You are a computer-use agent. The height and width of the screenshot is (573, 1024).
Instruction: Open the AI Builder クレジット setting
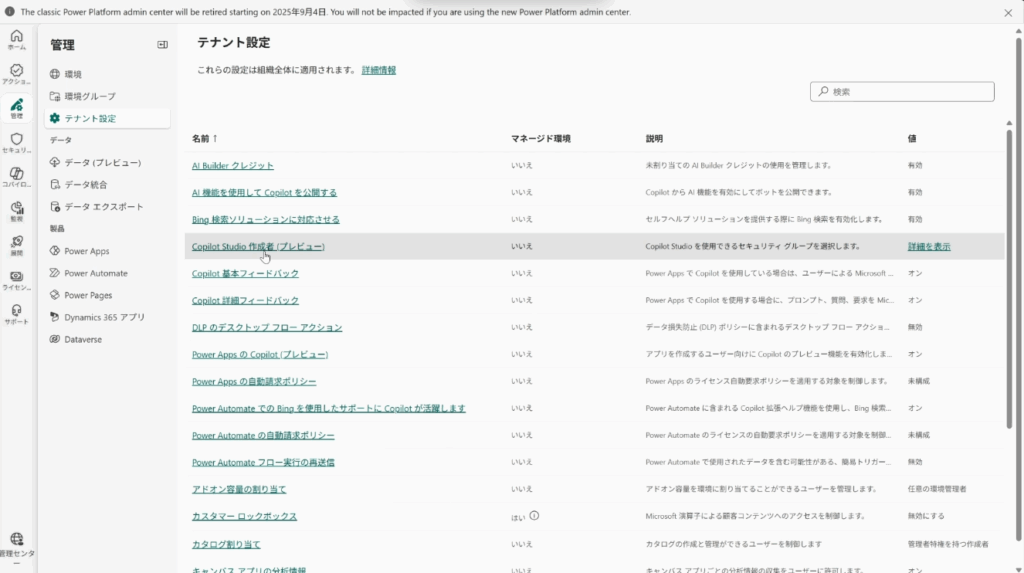pyautogui.click(x=232, y=165)
